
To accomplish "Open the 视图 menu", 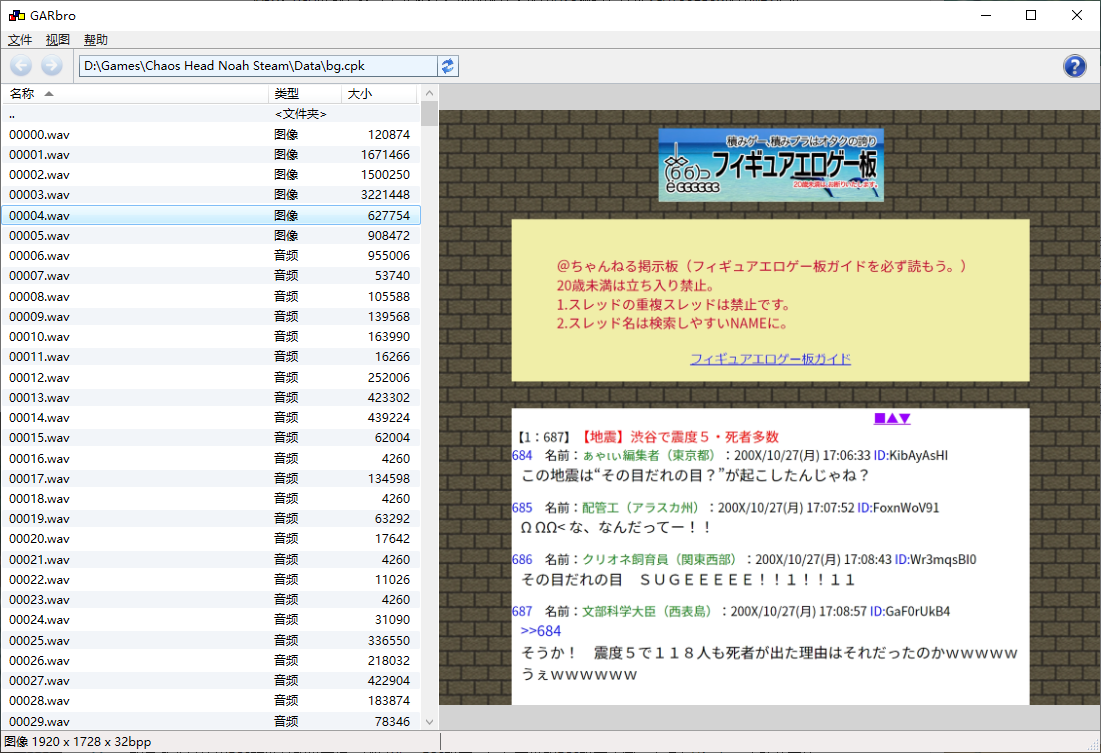I will [58, 40].
